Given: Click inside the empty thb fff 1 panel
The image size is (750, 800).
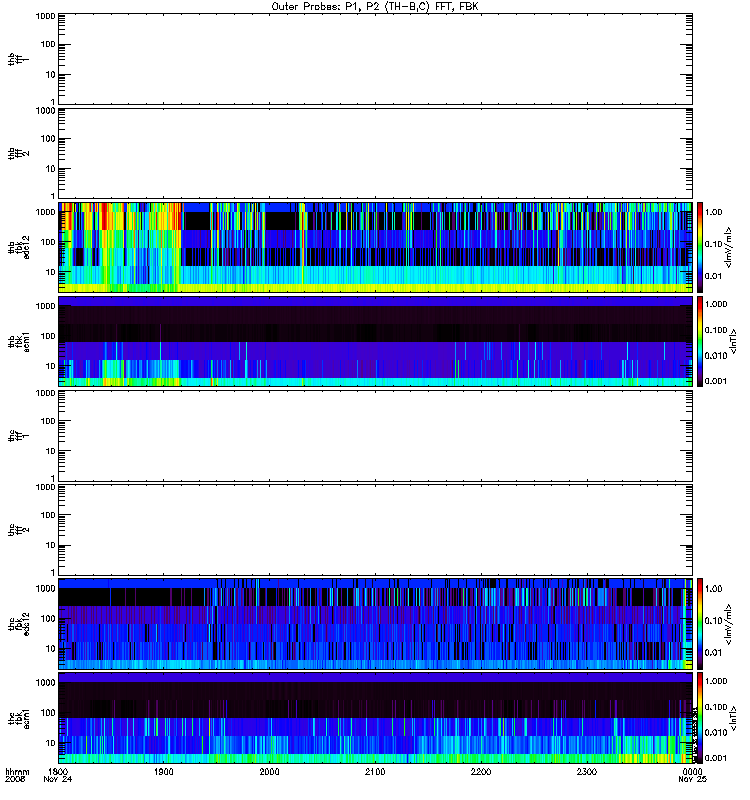Looking at the screenshot, I should (x=375, y=59).
